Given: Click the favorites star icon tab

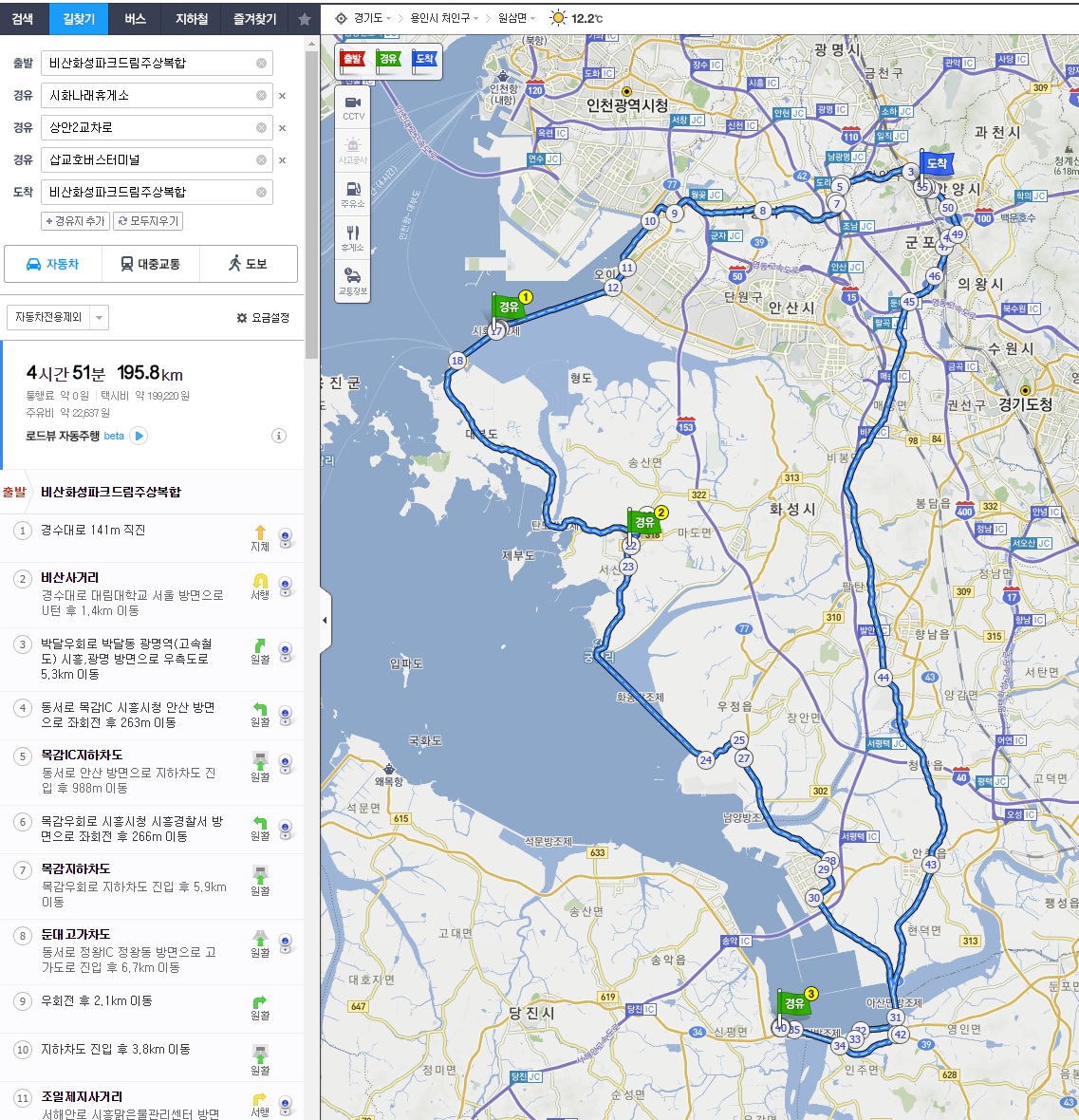Looking at the screenshot, I should pos(305,19).
